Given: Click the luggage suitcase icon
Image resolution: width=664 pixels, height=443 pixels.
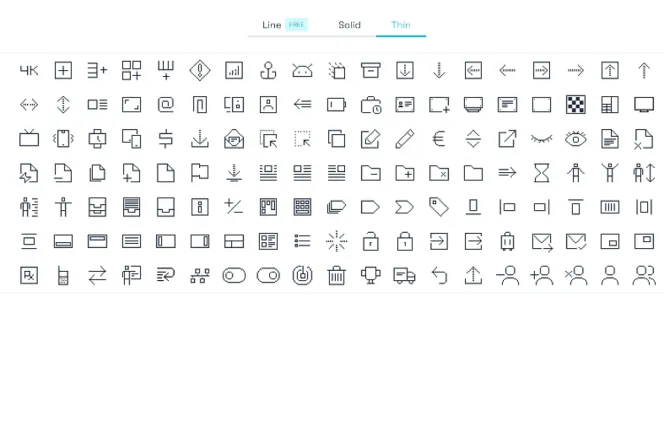Looking at the screenshot, I should 507,241.
